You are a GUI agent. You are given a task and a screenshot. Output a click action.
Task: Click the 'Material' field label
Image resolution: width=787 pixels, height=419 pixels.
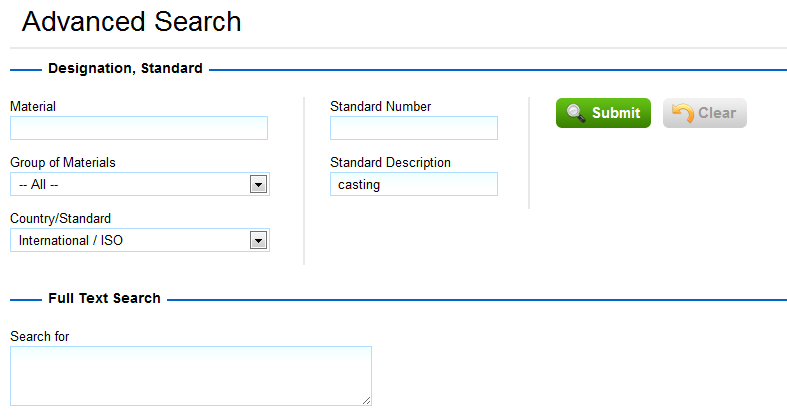coord(33,106)
